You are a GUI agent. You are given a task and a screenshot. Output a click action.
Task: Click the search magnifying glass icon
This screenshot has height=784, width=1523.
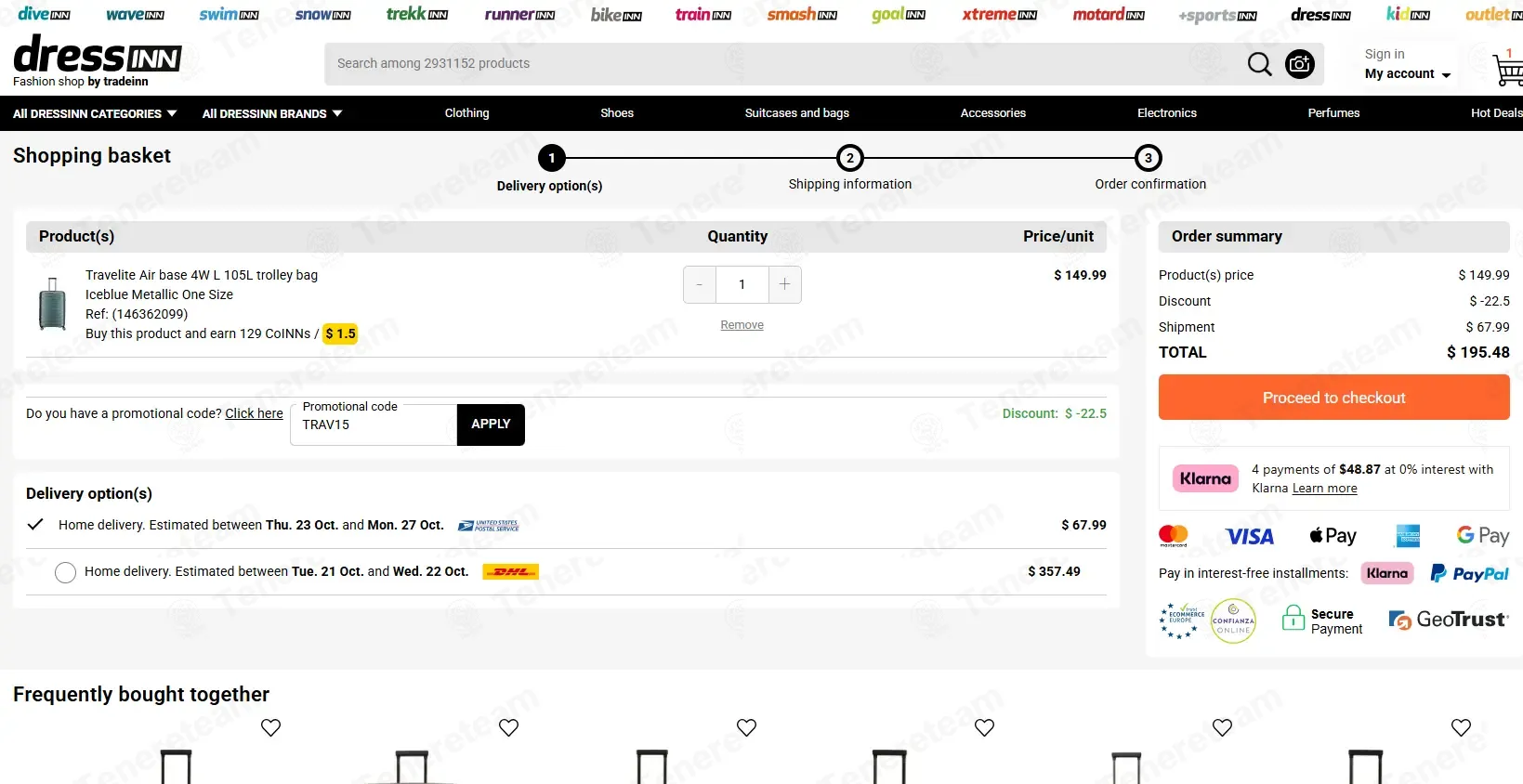click(1259, 64)
